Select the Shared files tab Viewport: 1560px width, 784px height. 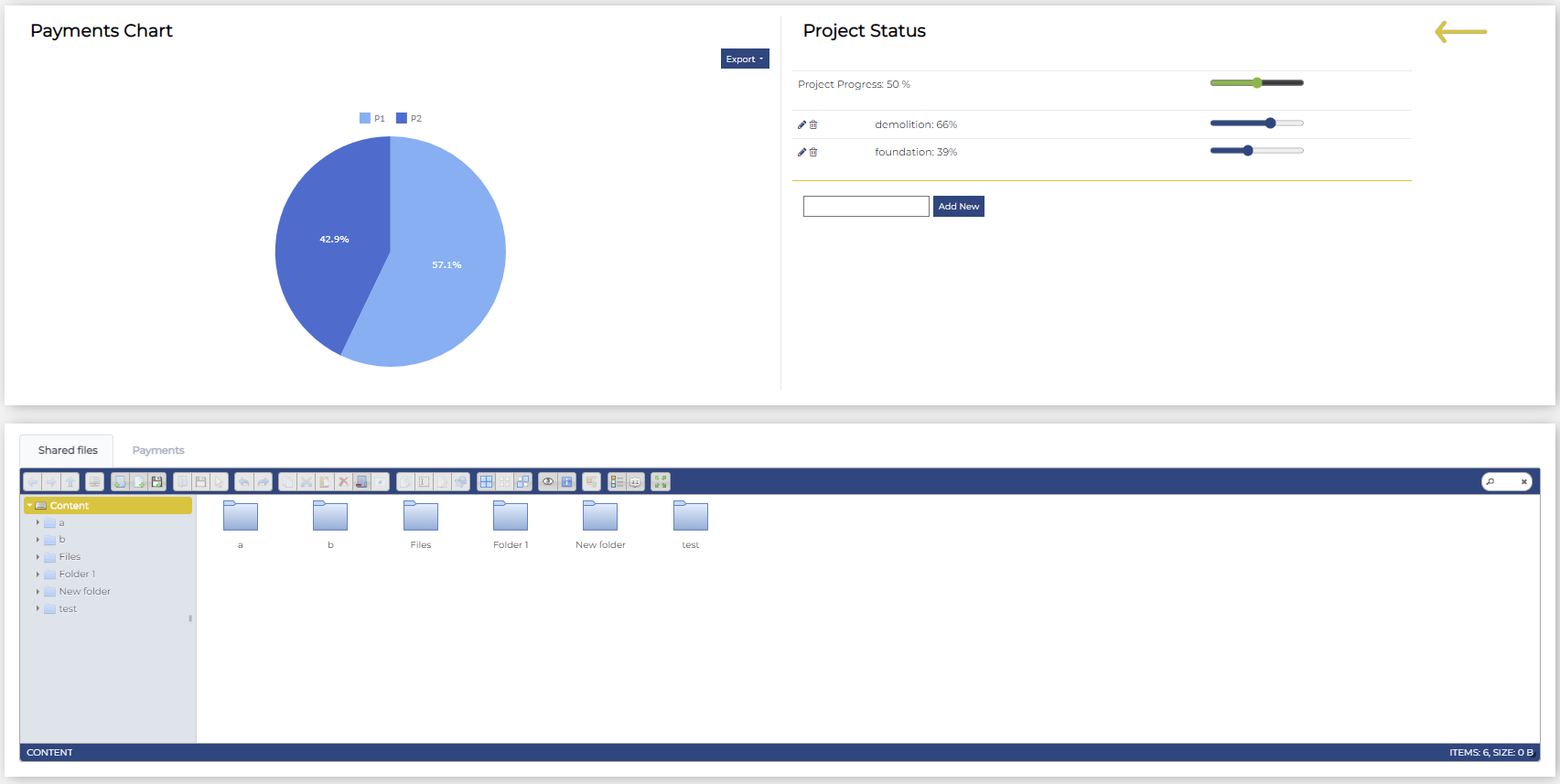(x=68, y=451)
